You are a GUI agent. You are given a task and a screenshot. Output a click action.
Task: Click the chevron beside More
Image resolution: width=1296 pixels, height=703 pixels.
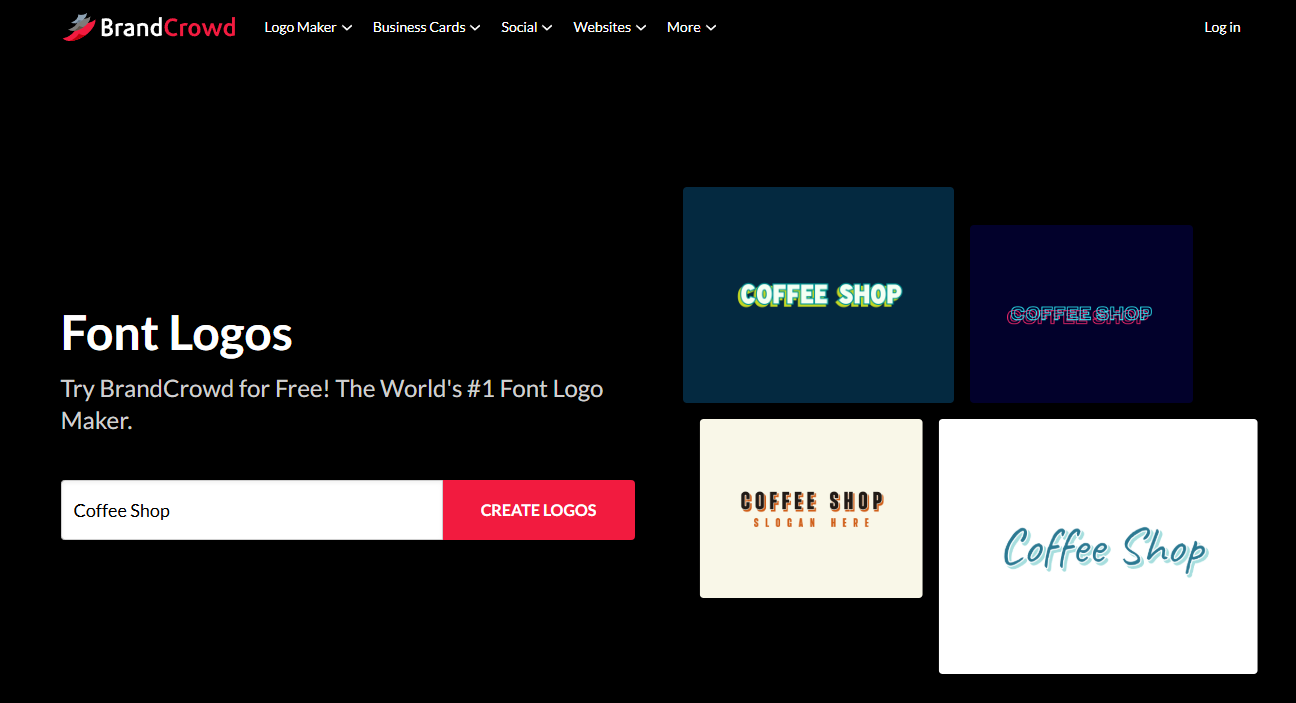point(711,28)
